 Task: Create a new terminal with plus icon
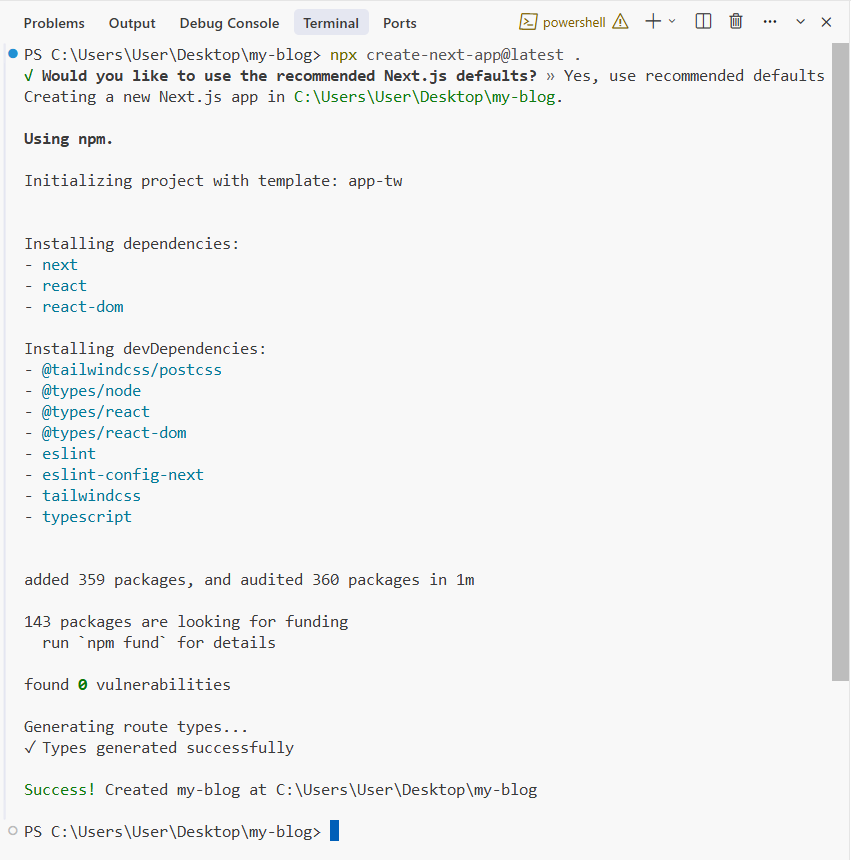[652, 22]
